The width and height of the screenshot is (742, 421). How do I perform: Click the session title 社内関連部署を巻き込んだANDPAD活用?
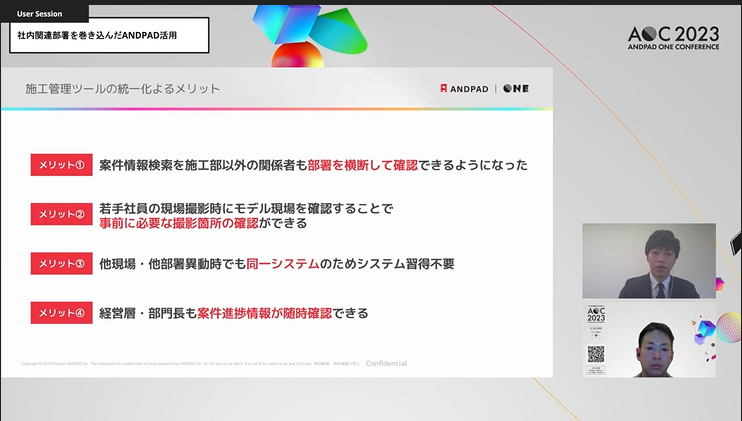point(97,35)
